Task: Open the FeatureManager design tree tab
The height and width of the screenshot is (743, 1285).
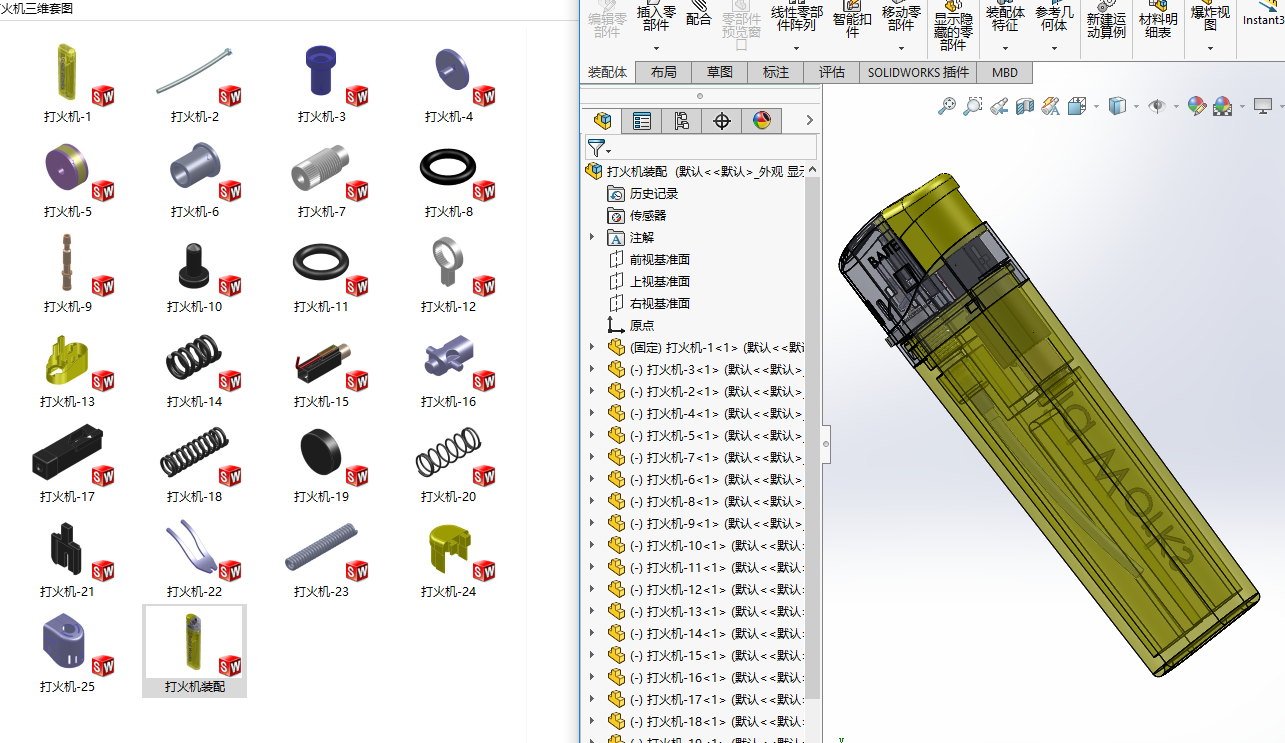Action: click(602, 121)
